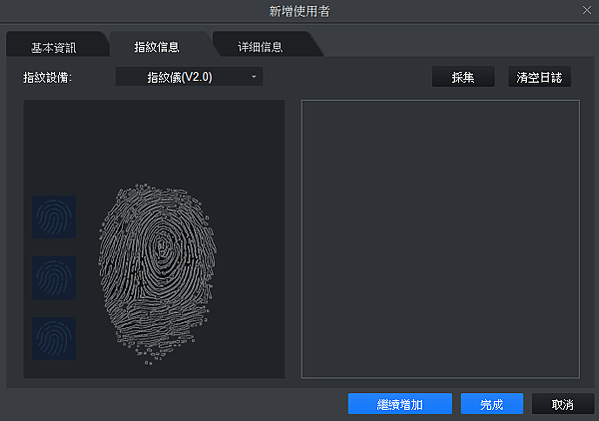Viewport: 599px width, 421px height.
Task: Click the 指紋設備 label
Action: (x=47, y=78)
